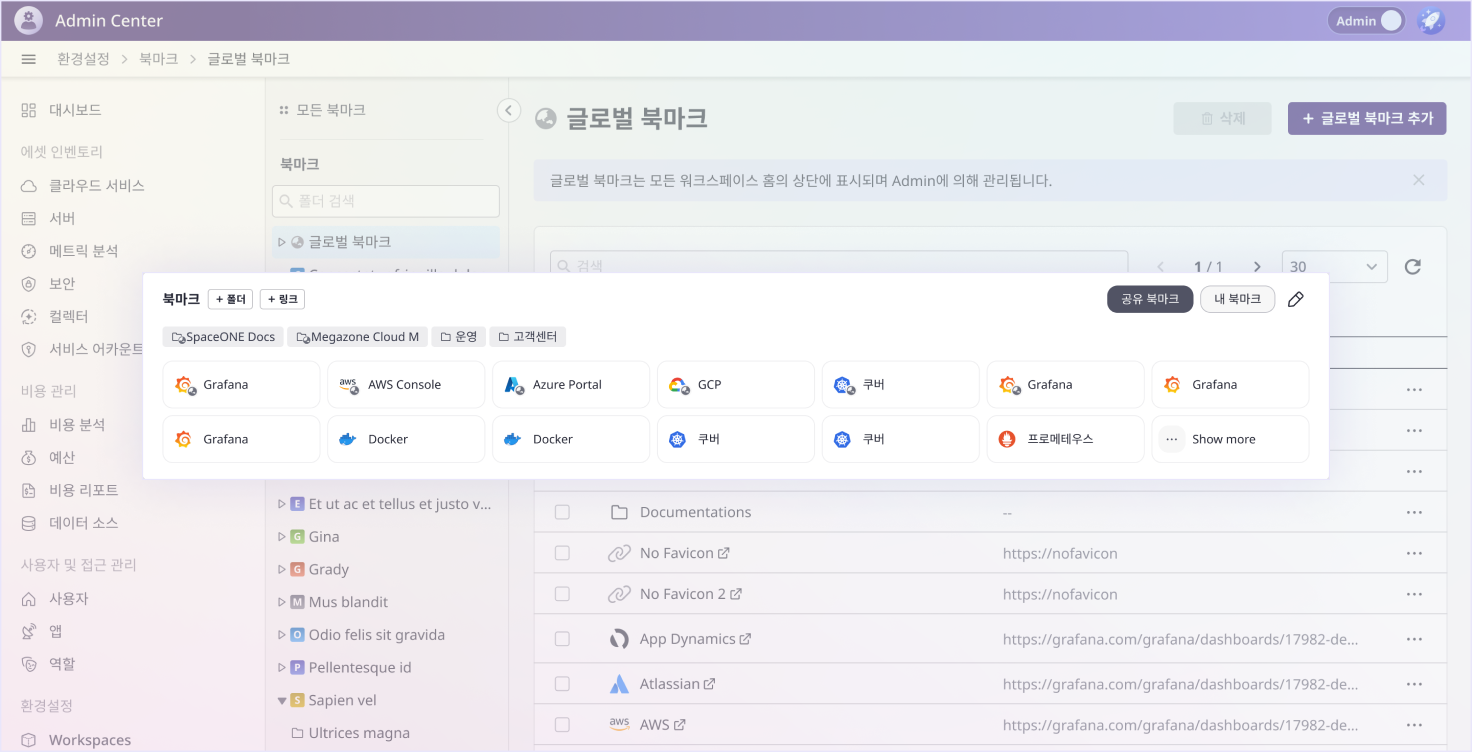Switch to 내 북마크 tab

1237,299
